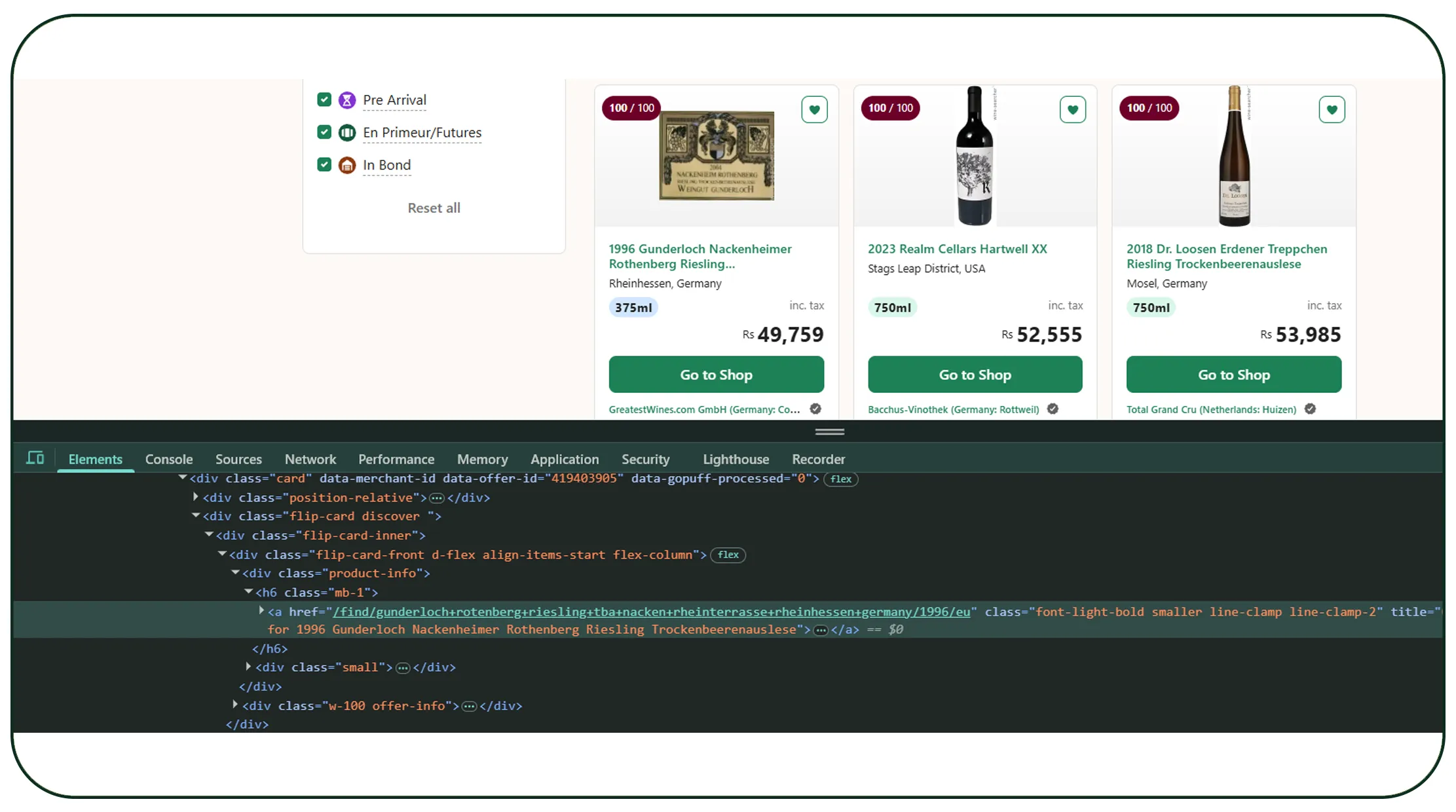Collapse the div class card node
The image size is (1456, 812).
coord(183,478)
